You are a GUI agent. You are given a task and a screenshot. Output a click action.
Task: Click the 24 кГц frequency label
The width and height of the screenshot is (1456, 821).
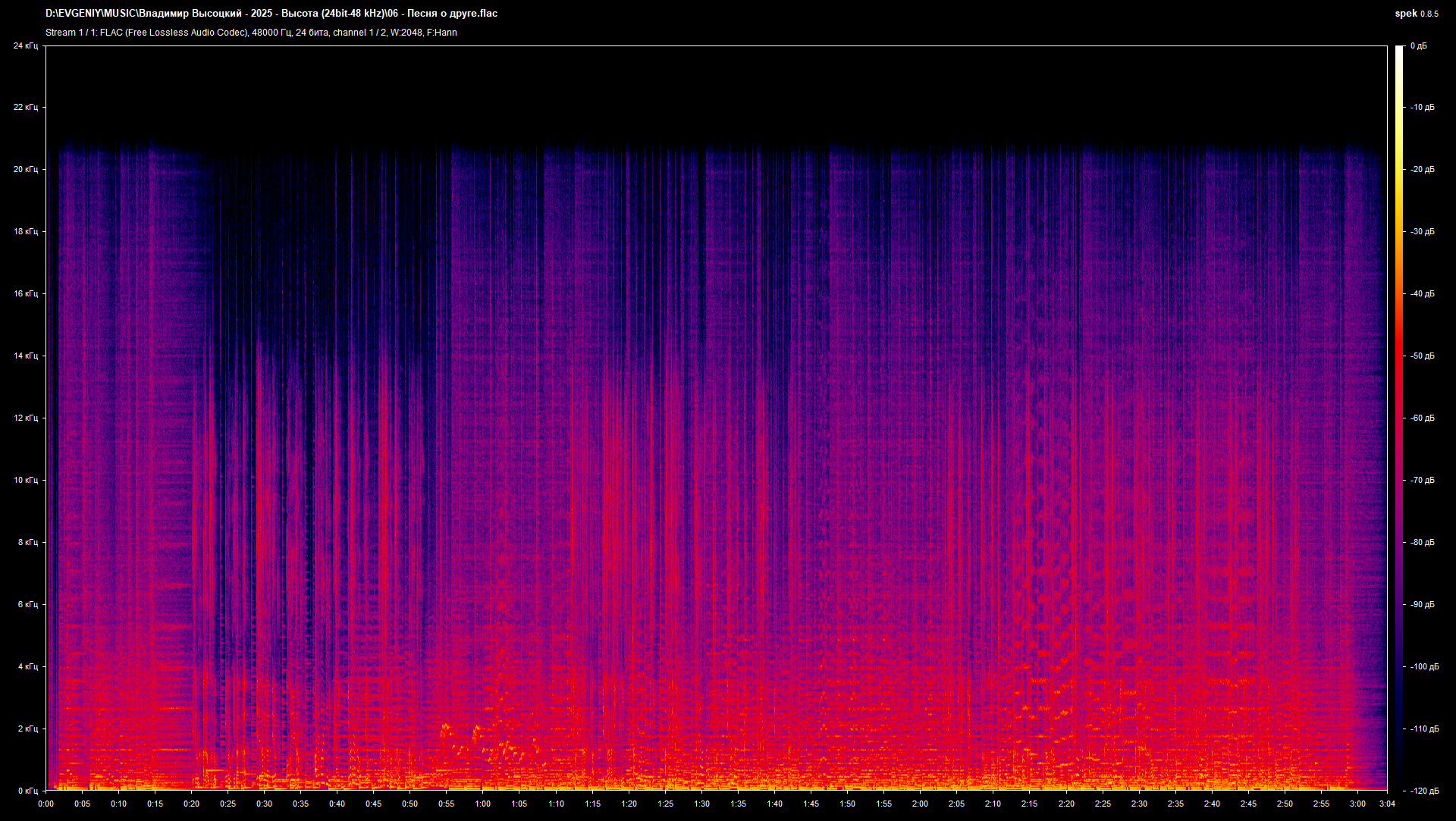25,46
